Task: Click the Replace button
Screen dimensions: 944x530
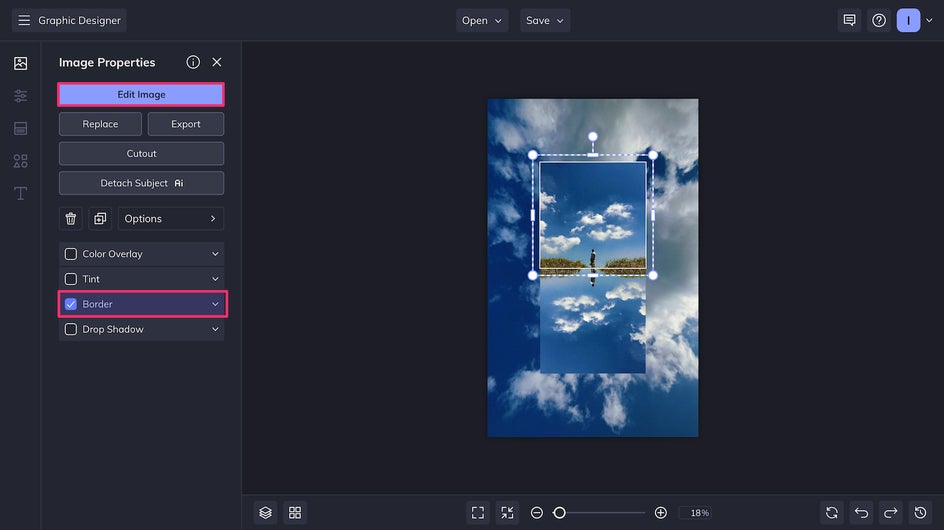Action: pos(100,124)
